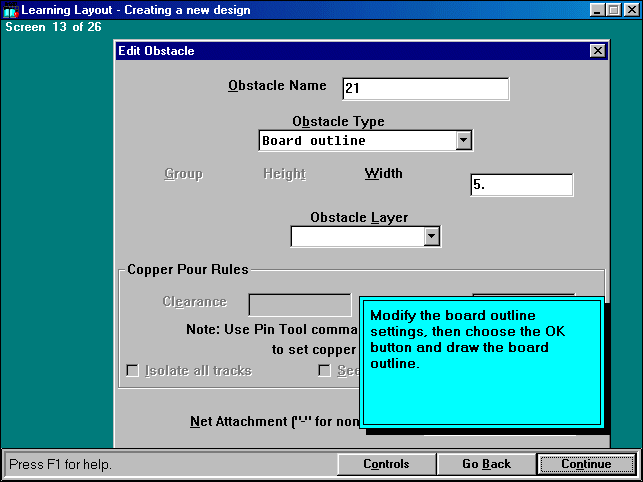Click the Obstacle Name field containing 21
Screen dimensions: 643x482
click(x=425, y=89)
